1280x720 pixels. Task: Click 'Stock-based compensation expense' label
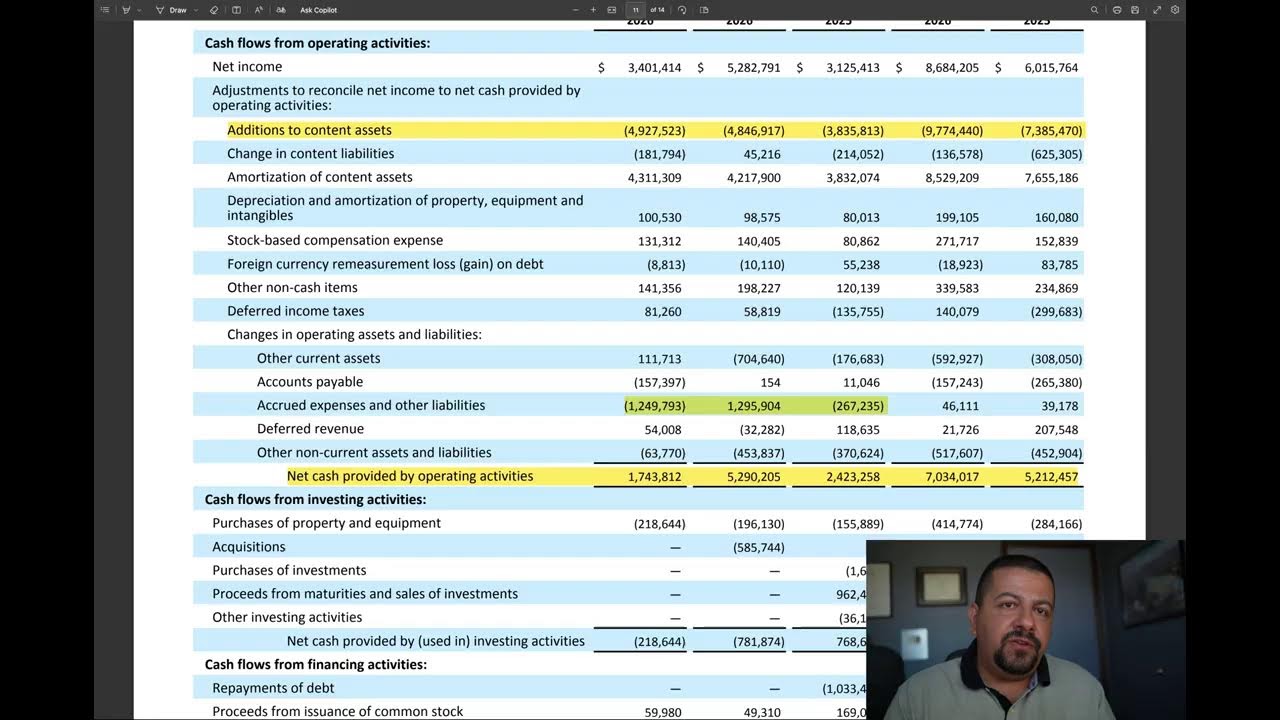(x=335, y=240)
